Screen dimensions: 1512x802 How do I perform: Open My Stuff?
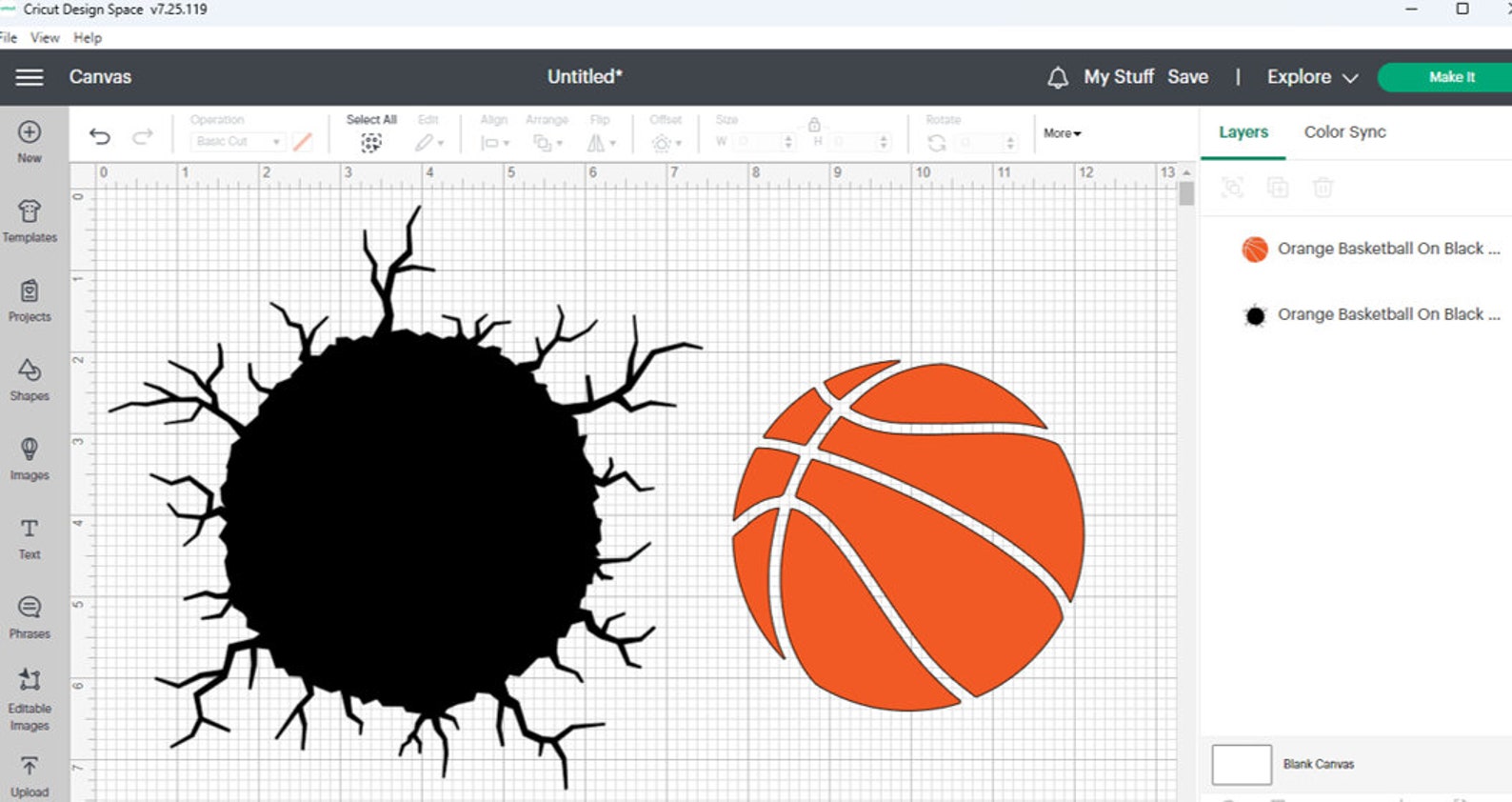tap(1119, 77)
